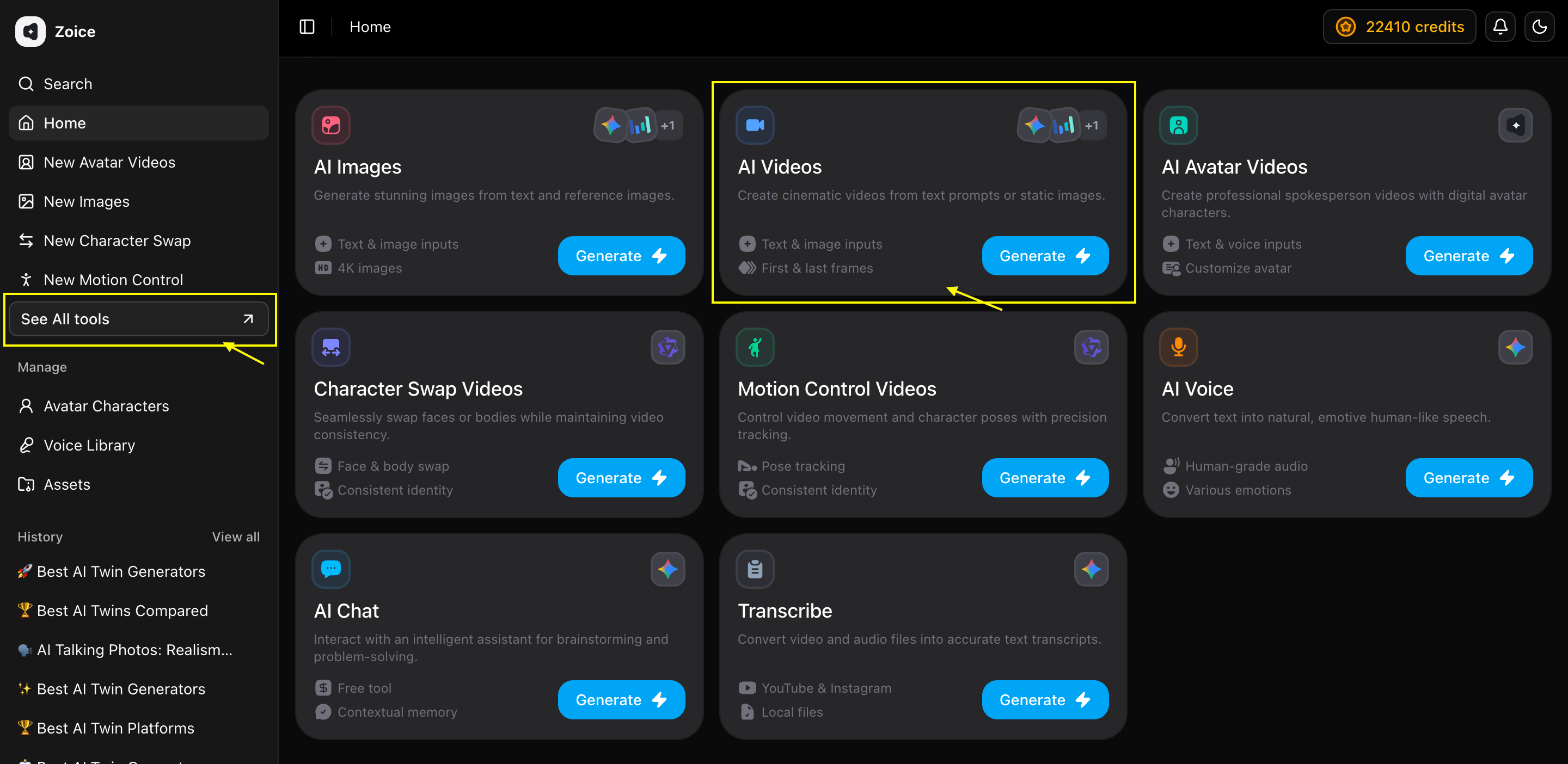Click the AI Avatar Videos card icon
Viewport: 1568px width, 764px height.
[x=1178, y=125]
